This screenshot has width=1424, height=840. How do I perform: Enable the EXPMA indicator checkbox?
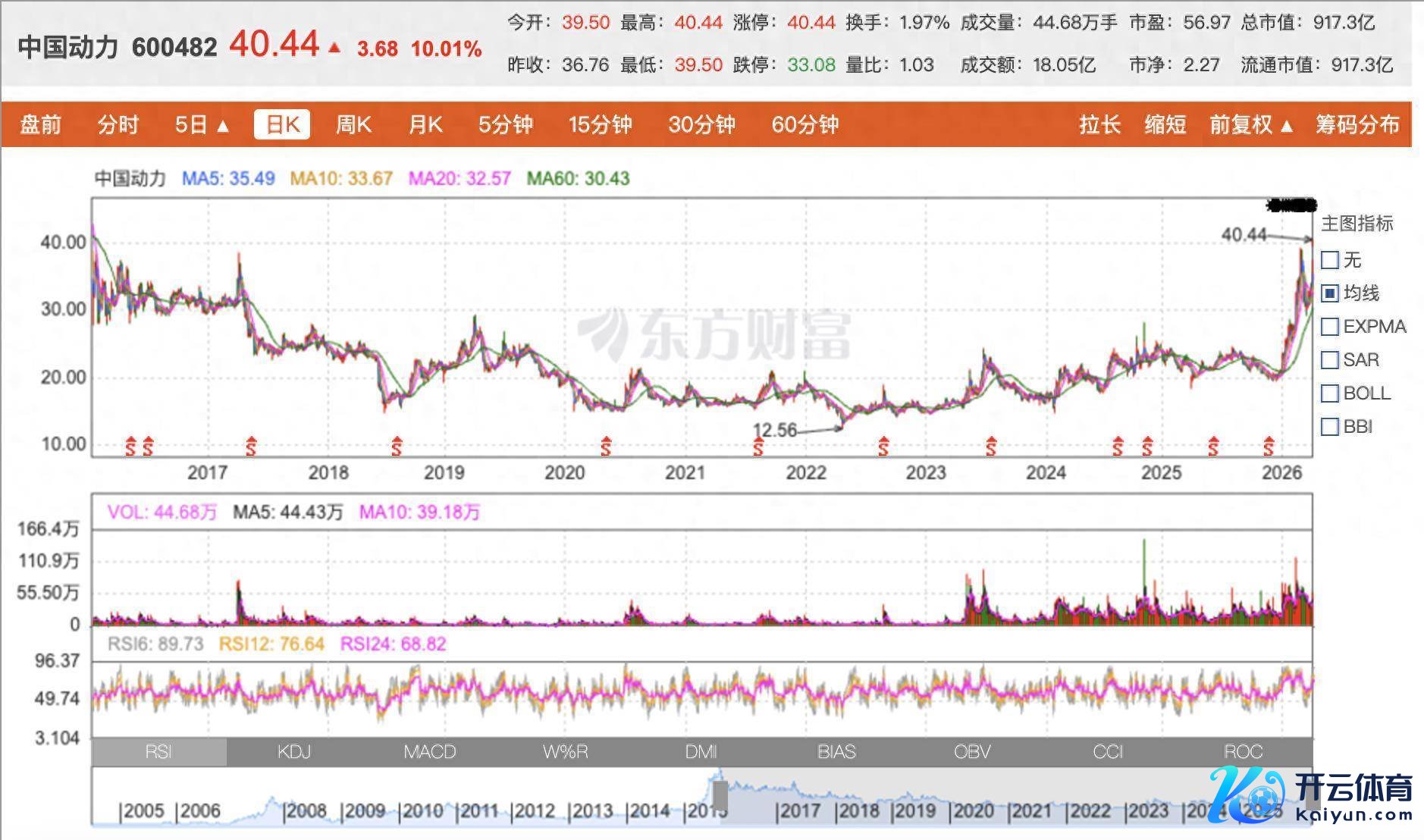1330,327
